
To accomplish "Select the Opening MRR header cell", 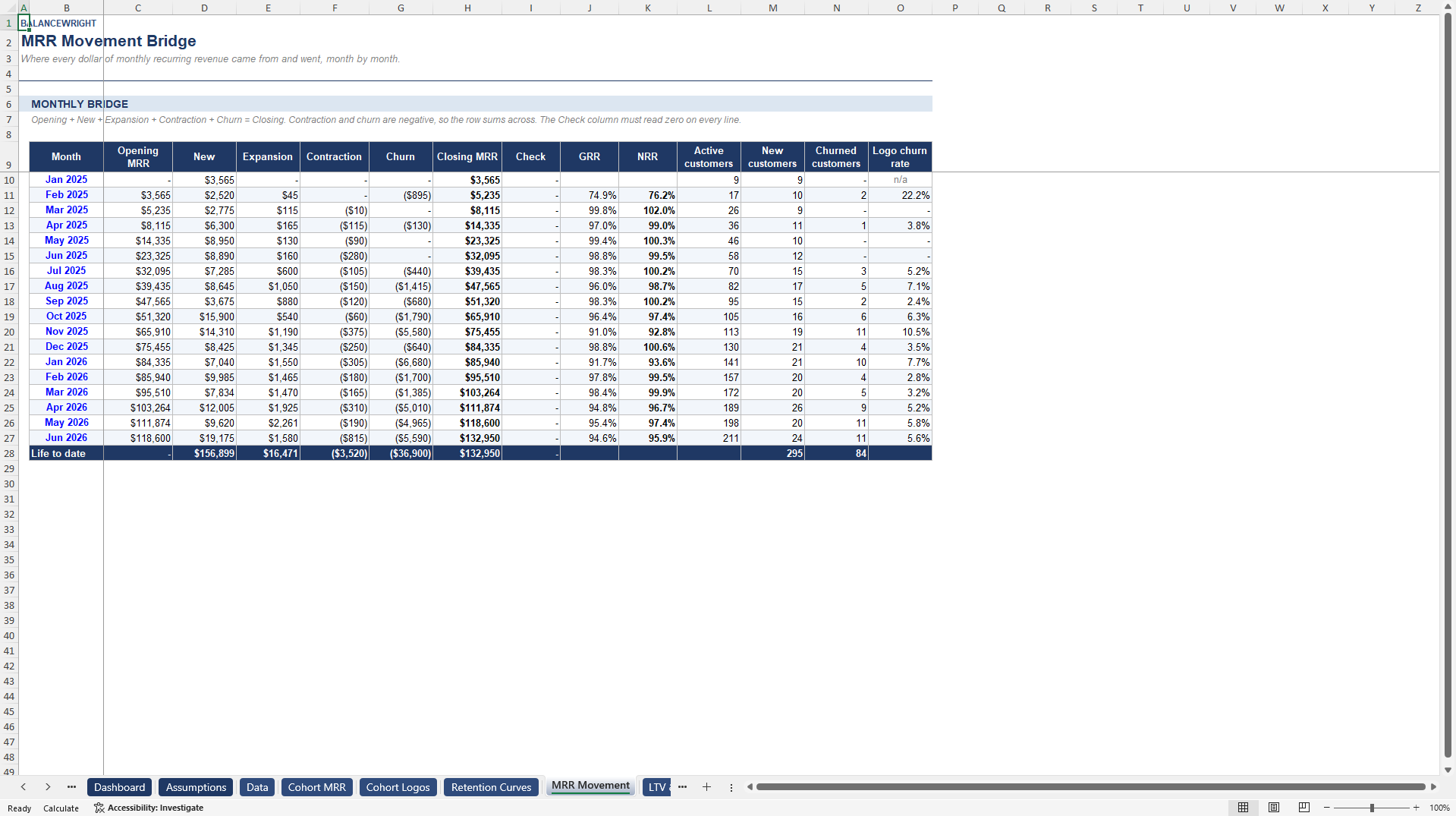I will [x=138, y=157].
